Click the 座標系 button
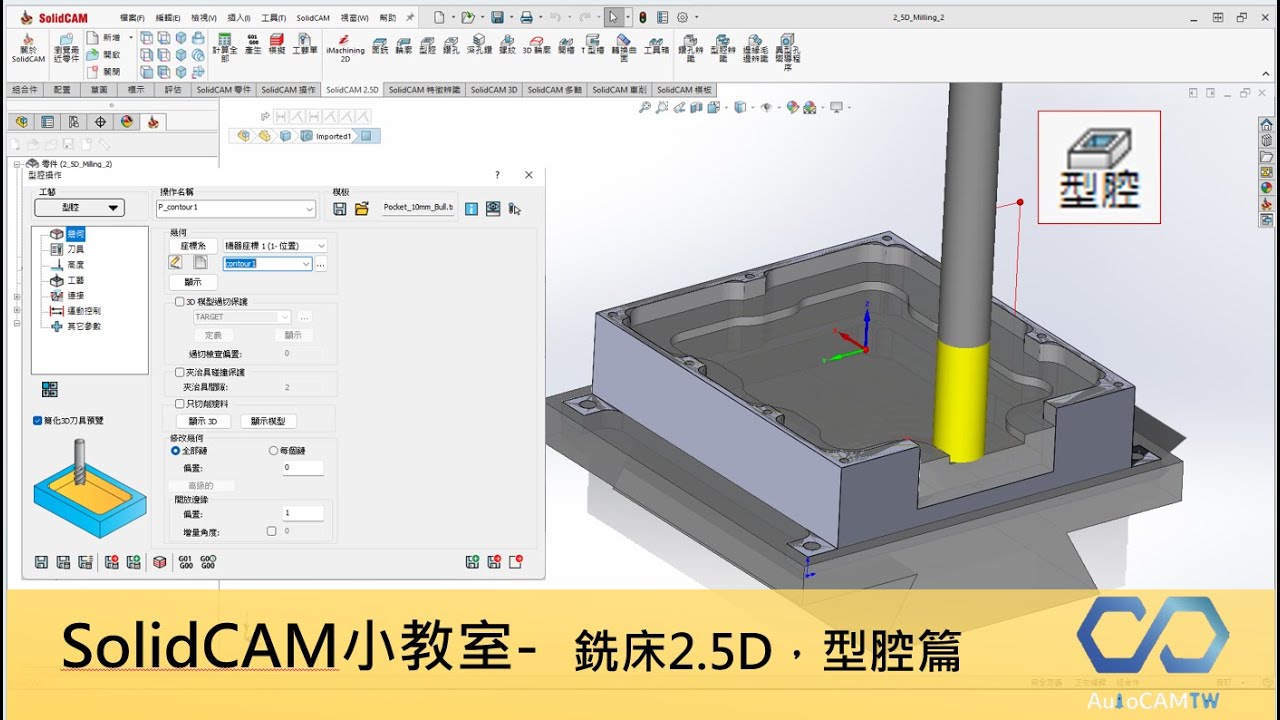 point(193,246)
